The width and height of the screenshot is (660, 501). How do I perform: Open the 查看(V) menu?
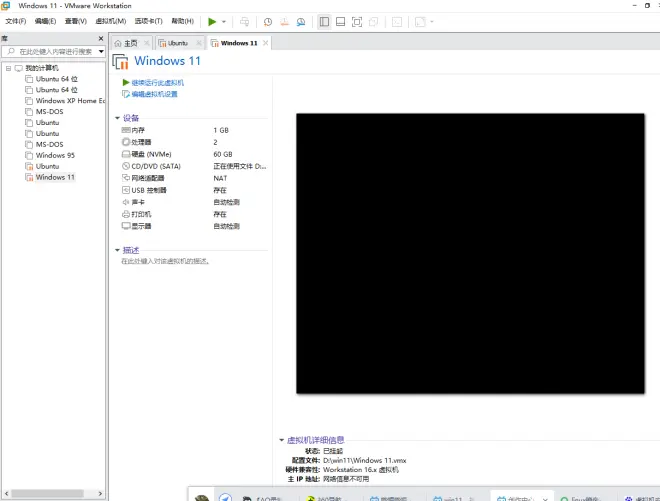click(75, 21)
